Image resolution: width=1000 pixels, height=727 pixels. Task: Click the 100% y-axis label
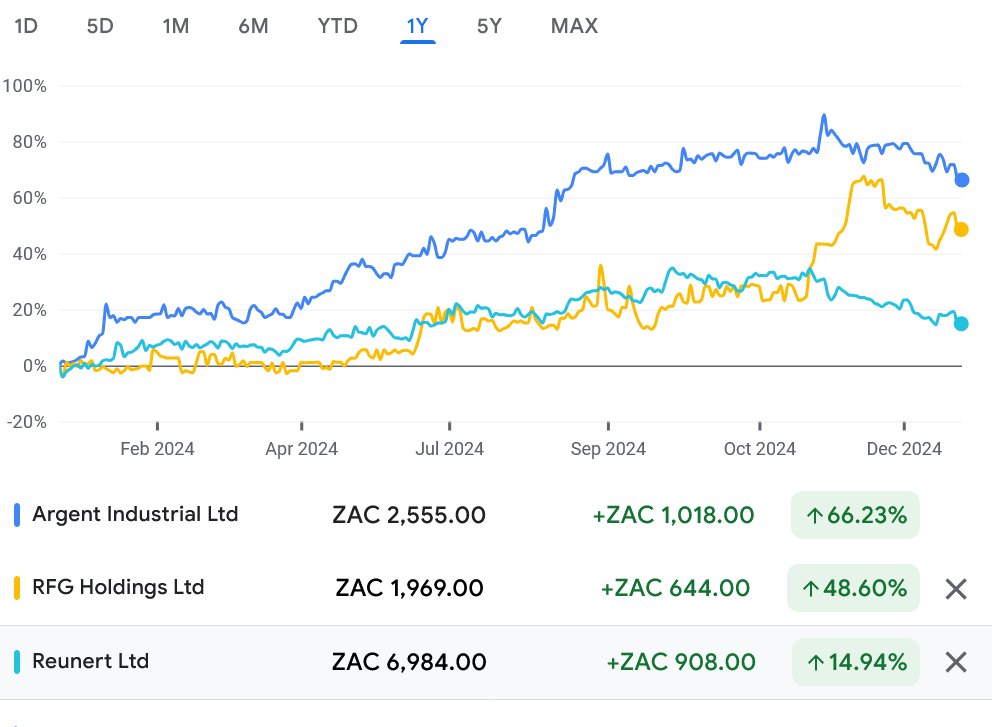(x=24, y=86)
